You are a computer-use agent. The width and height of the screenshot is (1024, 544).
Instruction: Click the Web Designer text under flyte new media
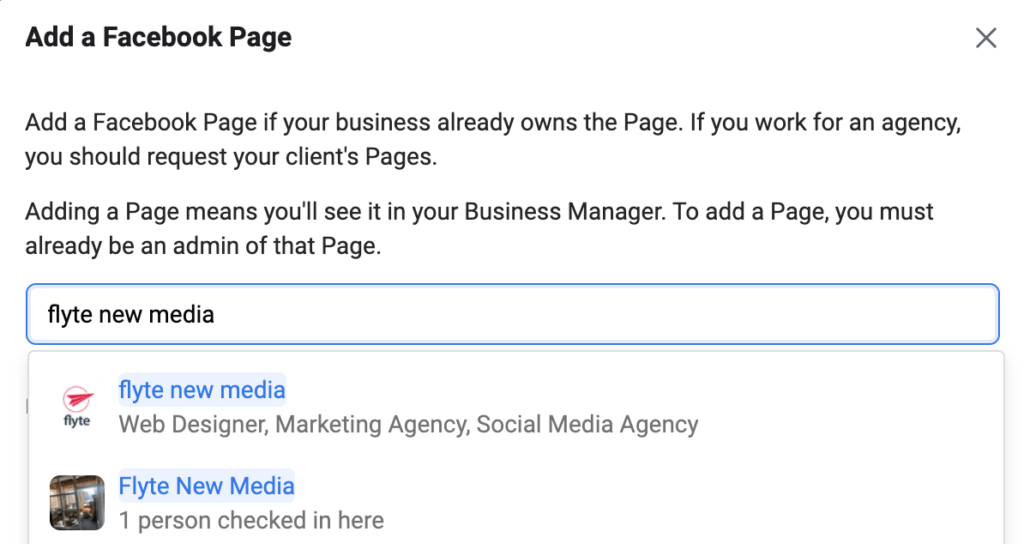coord(193,424)
